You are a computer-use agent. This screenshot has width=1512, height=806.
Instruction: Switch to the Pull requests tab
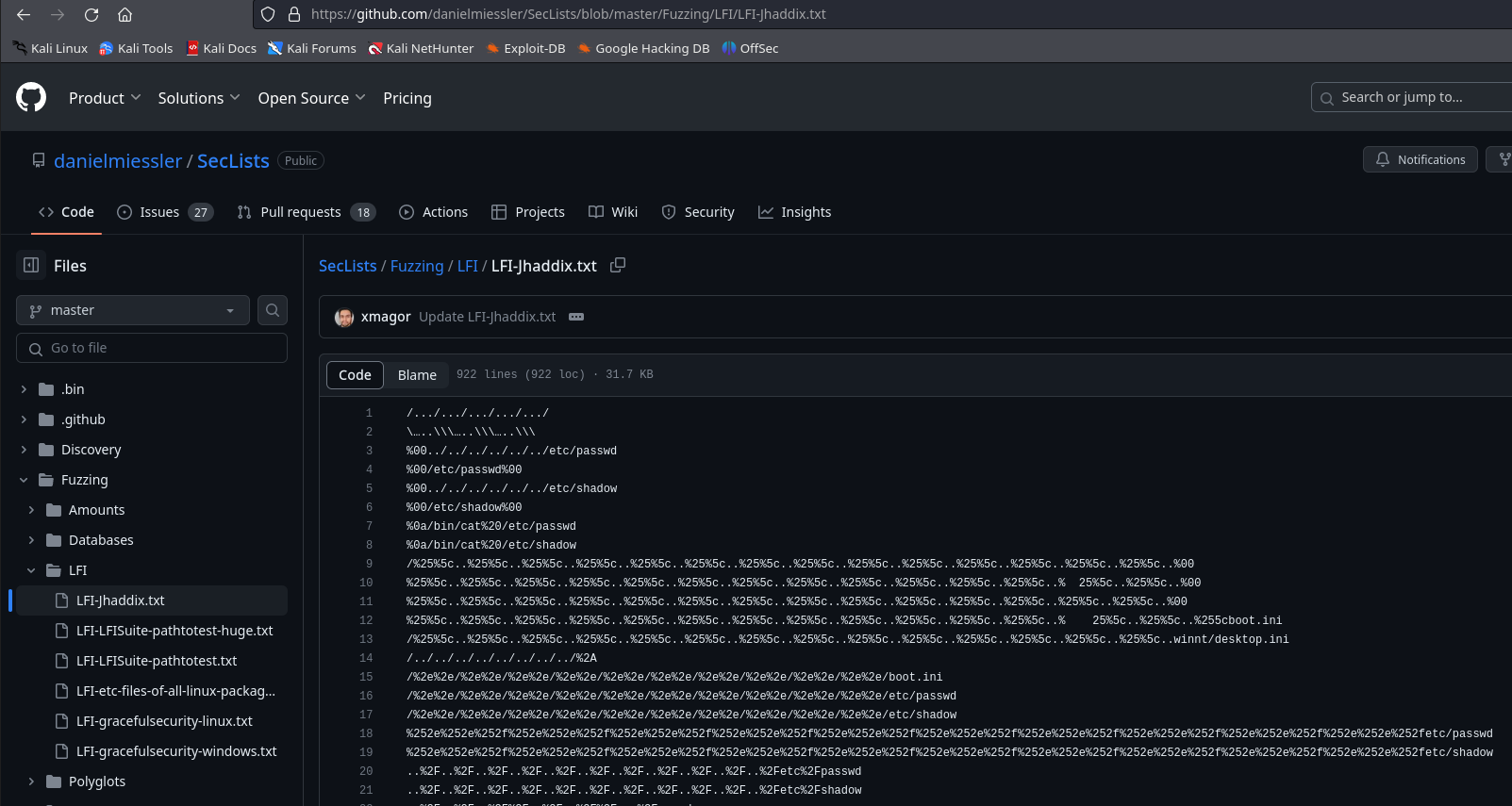coord(306,212)
